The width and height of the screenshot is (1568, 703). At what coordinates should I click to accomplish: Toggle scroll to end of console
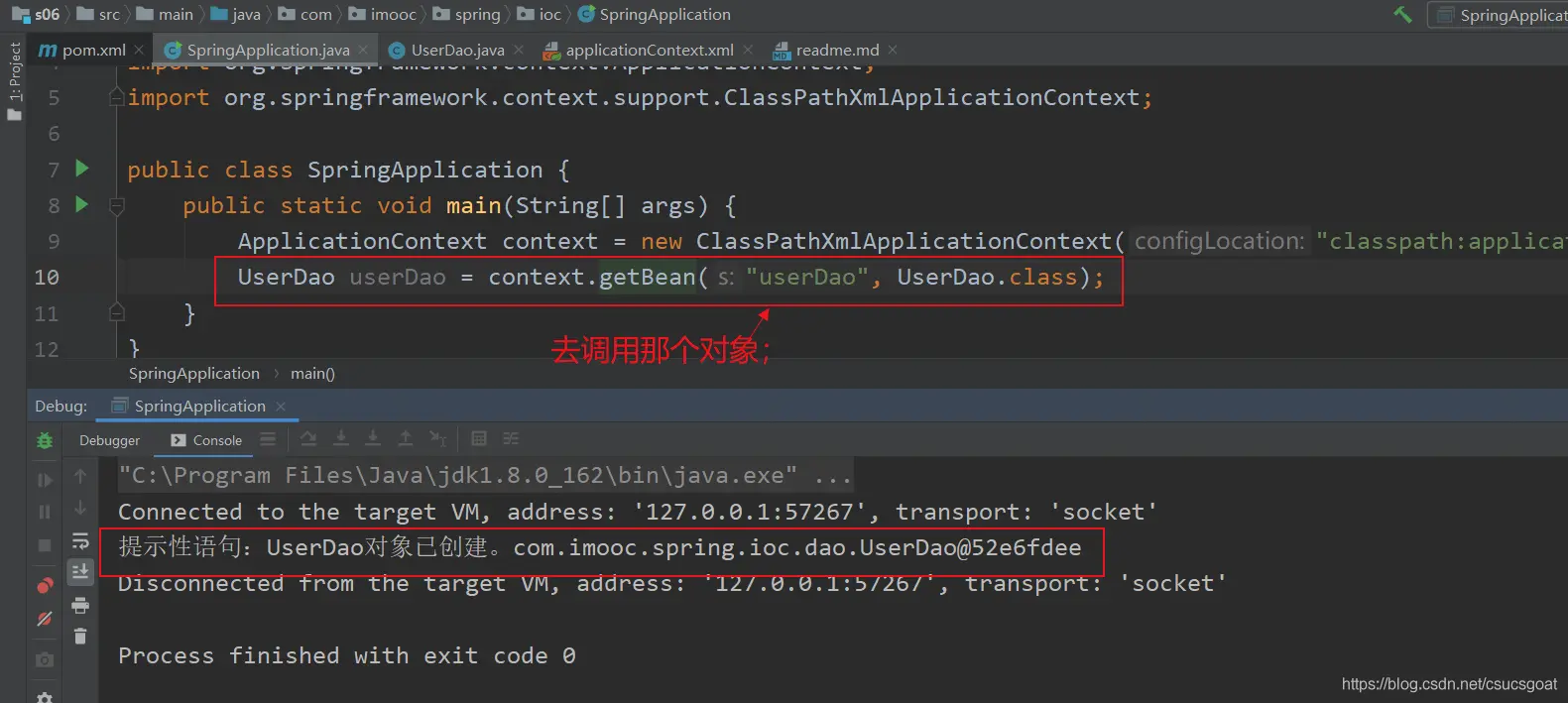point(80,572)
